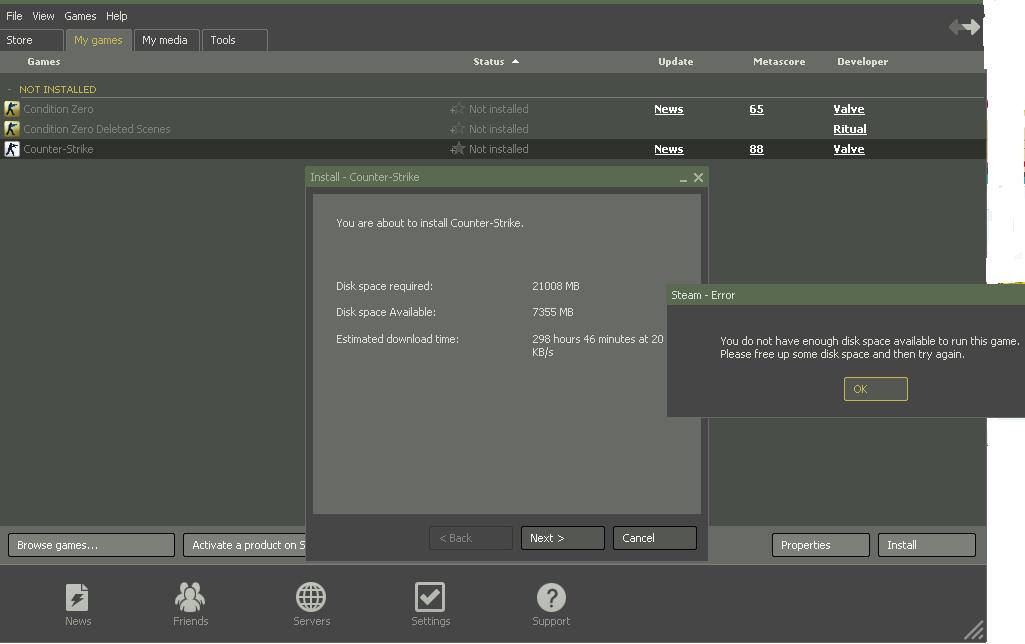Image resolution: width=1025 pixels, height=644 pixels.
Task: Click the 7355 MB available value
Action: (552, 312)
